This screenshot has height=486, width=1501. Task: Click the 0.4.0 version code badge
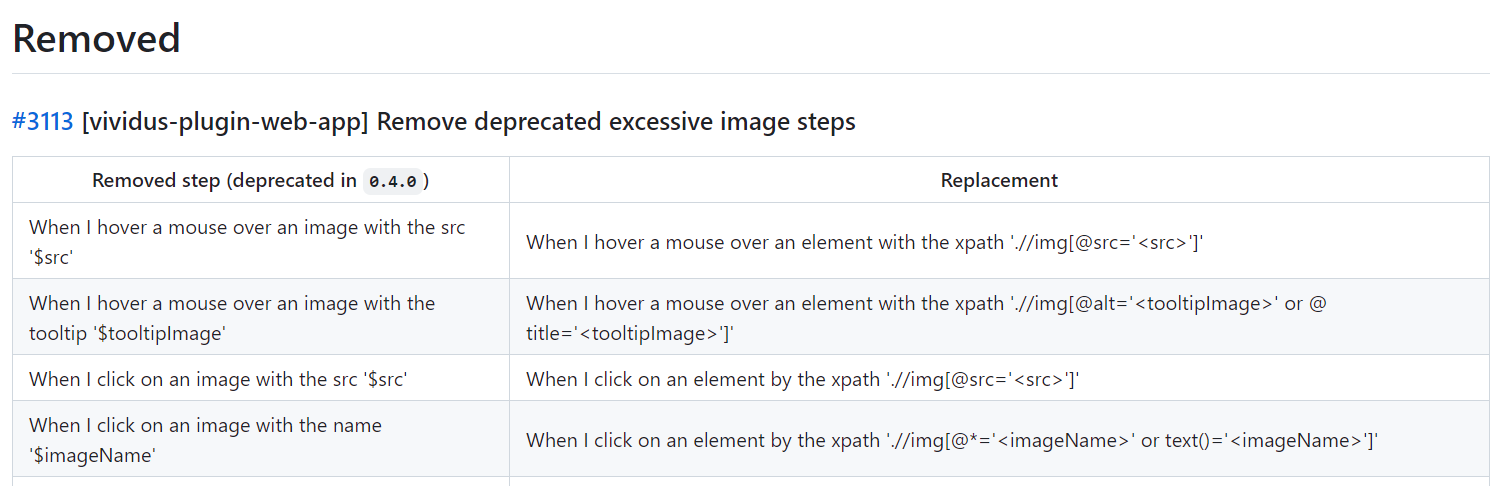point(394,182)
